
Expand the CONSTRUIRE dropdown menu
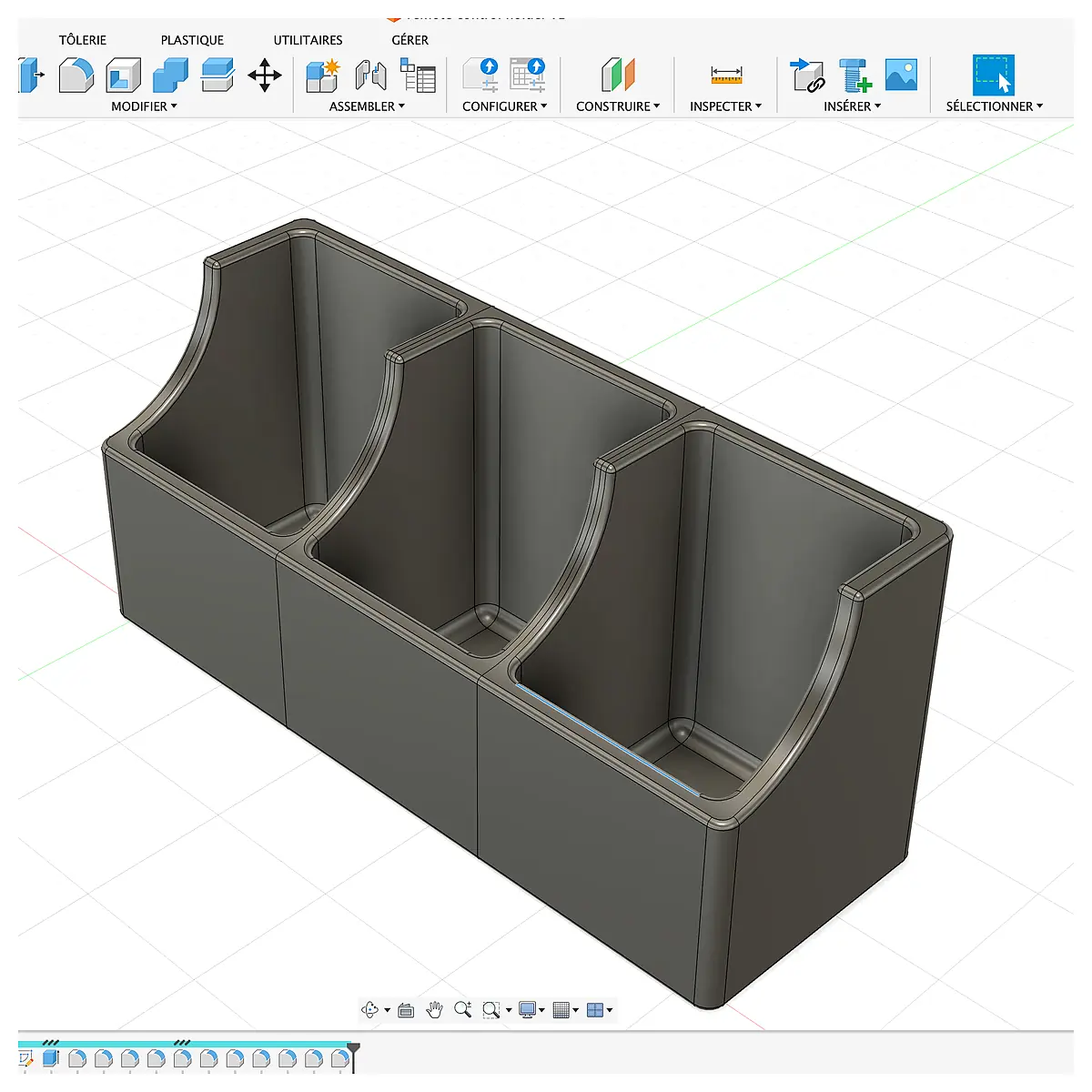pos(618,106)
